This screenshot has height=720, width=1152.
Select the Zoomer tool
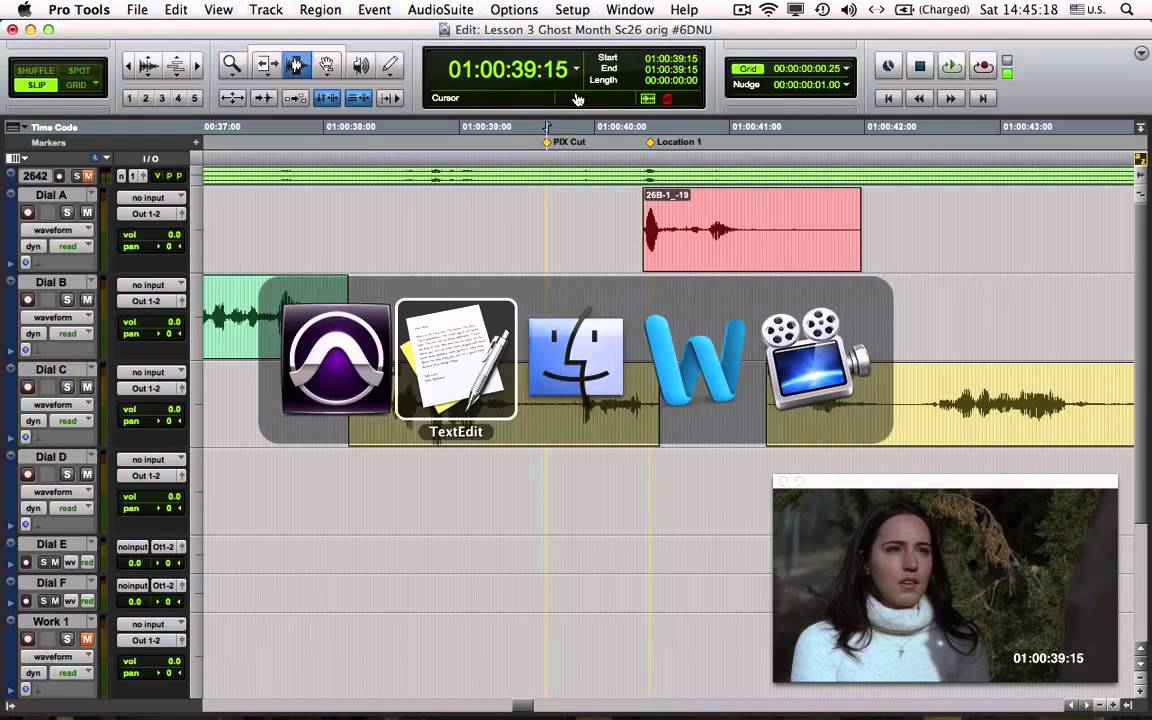coord(232,65)
